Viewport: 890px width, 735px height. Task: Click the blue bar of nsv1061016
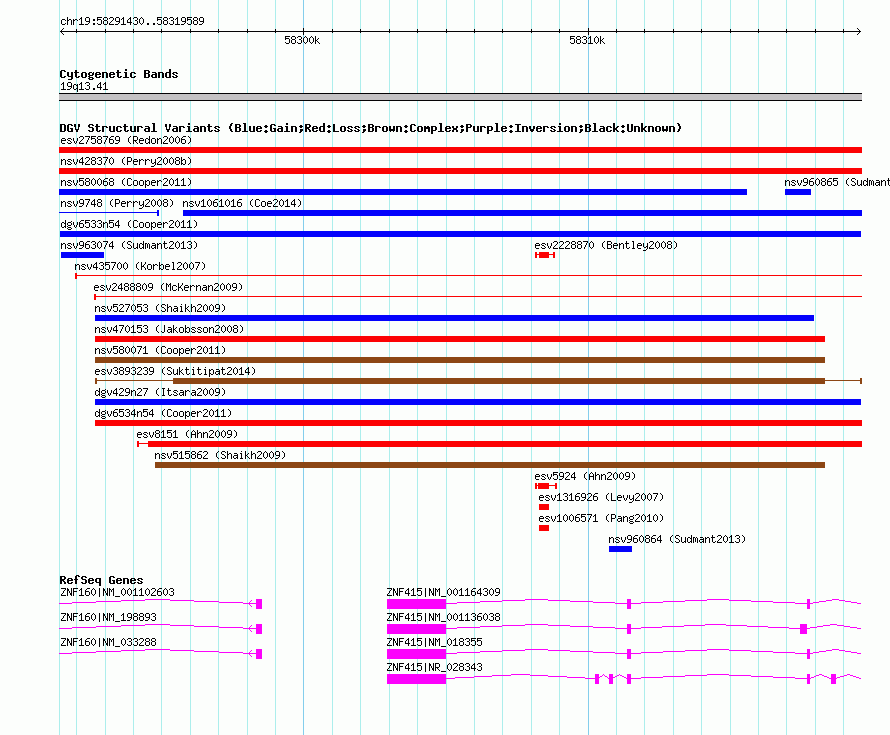point(522,213)
